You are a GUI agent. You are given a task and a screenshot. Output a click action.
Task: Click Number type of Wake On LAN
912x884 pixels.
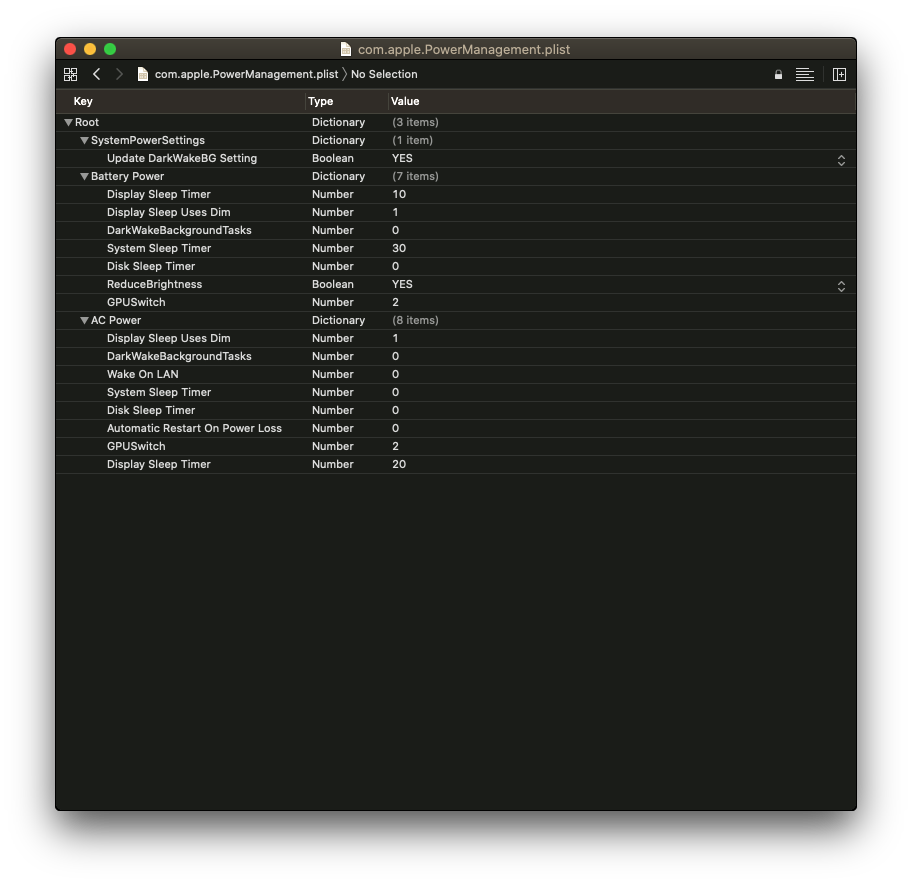333,375
